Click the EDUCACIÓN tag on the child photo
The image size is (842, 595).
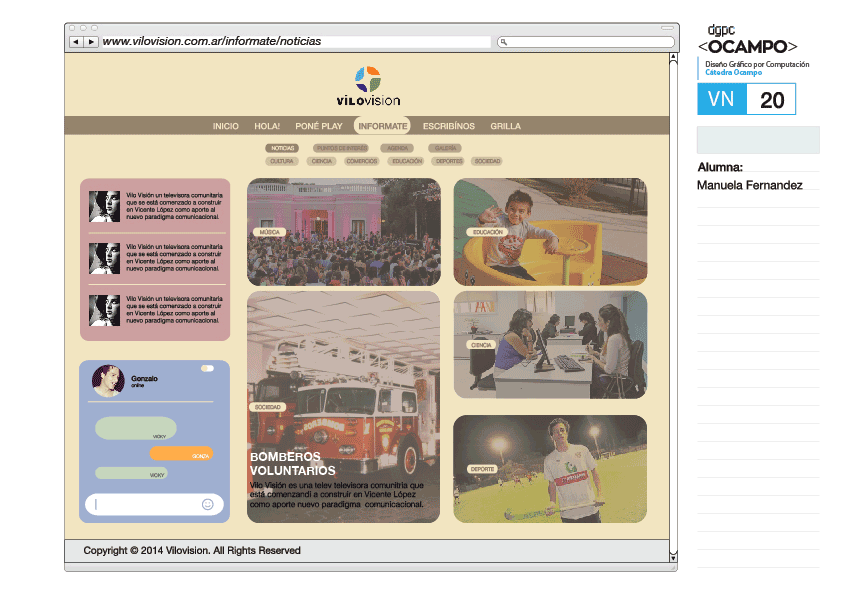pos(487,232)
